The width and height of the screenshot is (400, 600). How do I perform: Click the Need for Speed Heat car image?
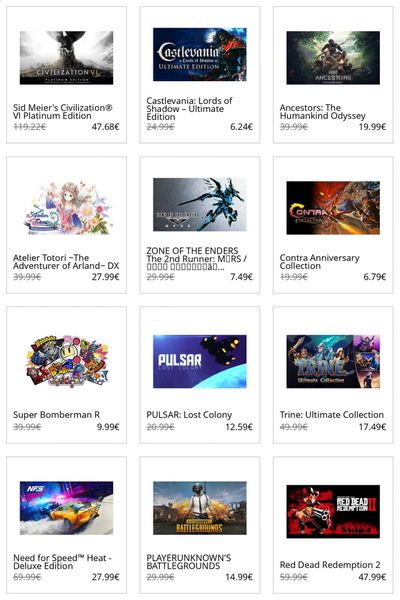click(66, 508)
